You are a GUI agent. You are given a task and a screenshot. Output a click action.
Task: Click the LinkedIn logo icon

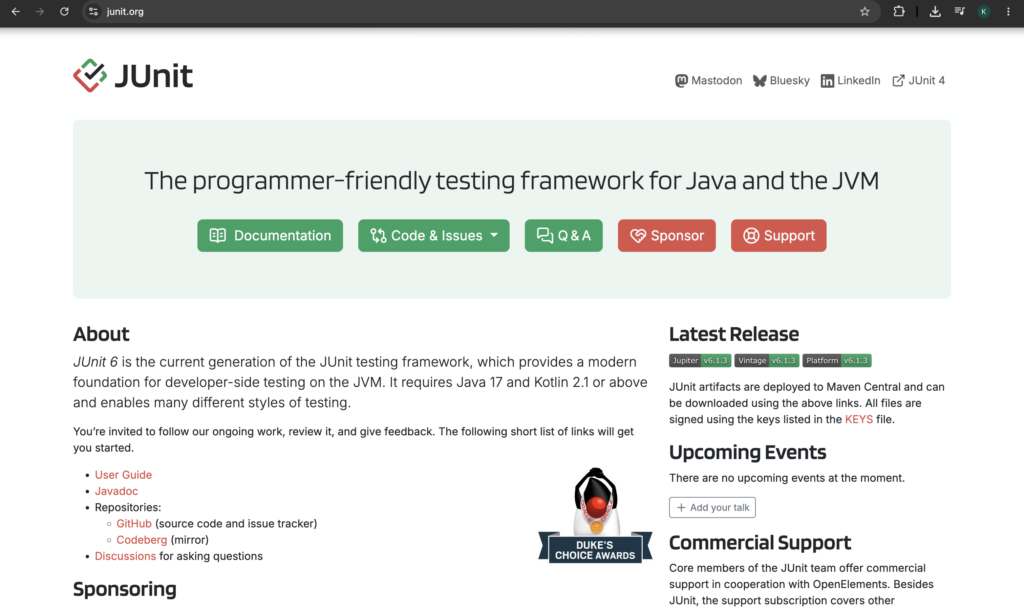(827, 80)
